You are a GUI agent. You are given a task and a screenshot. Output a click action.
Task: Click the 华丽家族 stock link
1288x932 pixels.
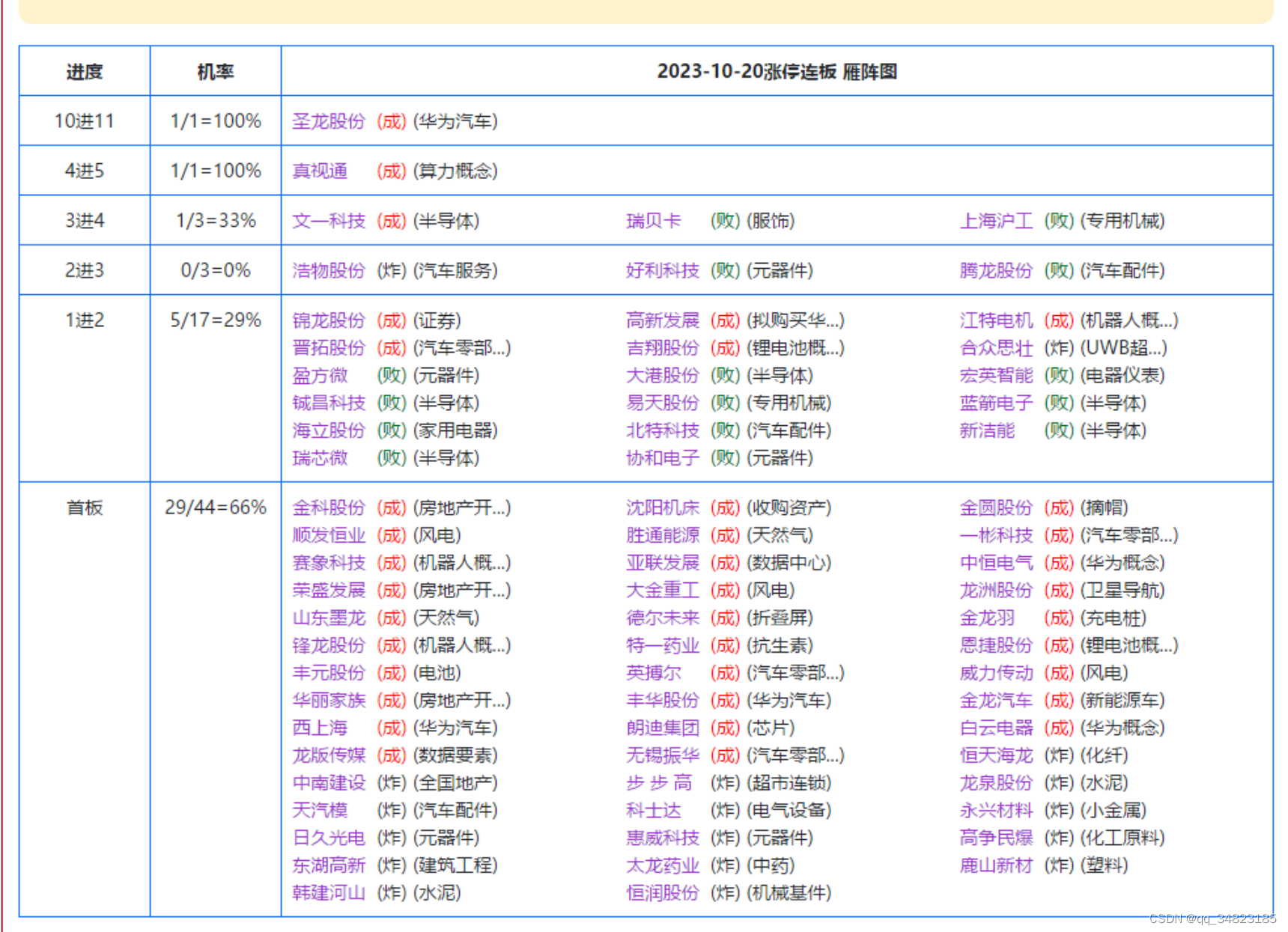pyautogui.click(x=329, y=701)
